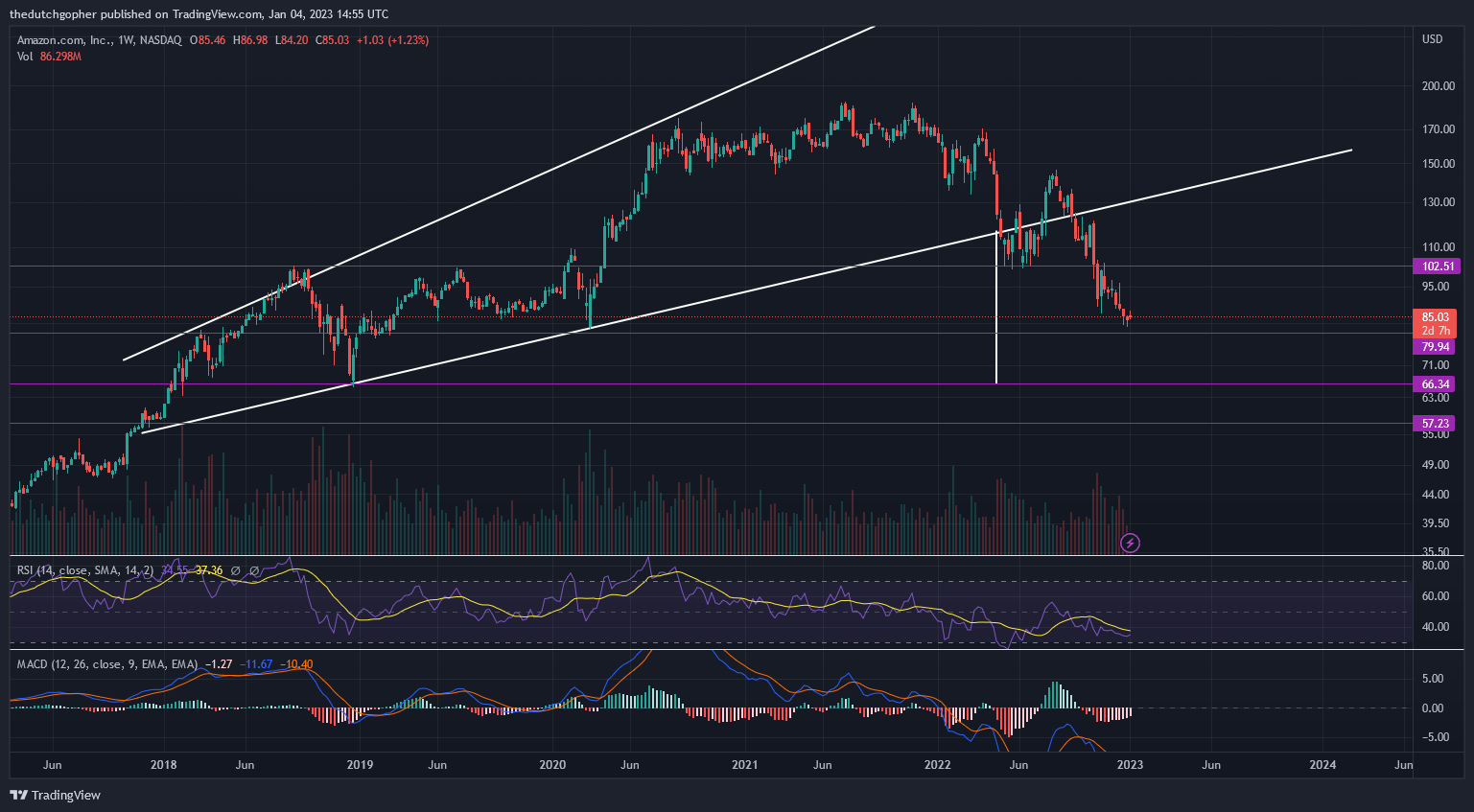Click the 80.00 level on RSI axis
1474x812 pixels.
tap(1435, 566)
